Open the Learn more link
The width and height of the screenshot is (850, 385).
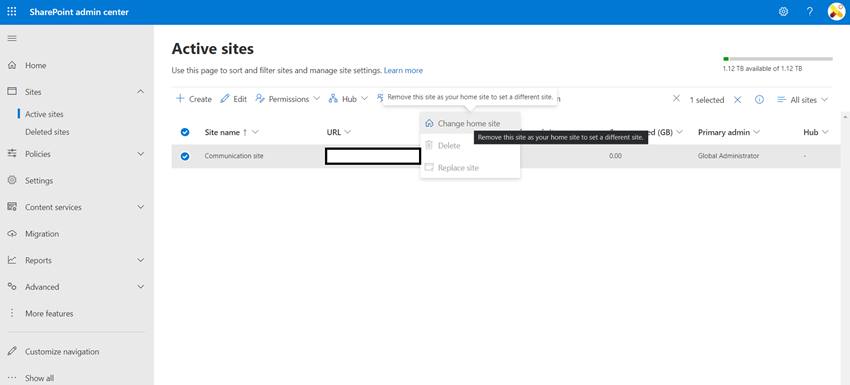tap(403, 70)
